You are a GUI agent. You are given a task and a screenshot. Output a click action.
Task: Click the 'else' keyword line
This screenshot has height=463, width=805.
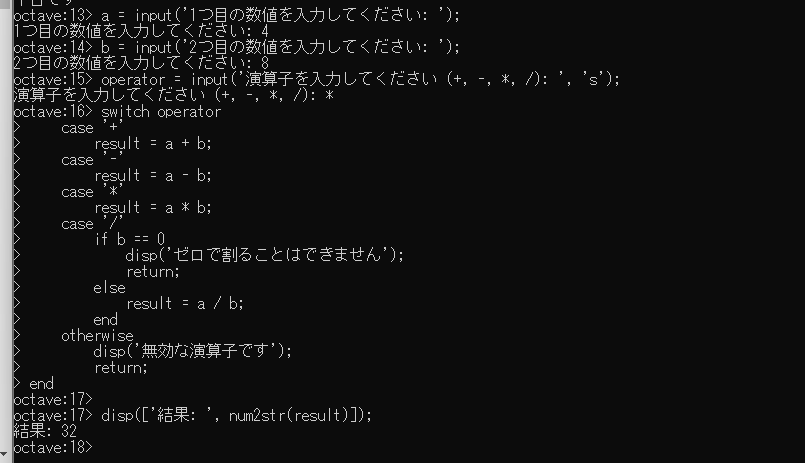109,288
